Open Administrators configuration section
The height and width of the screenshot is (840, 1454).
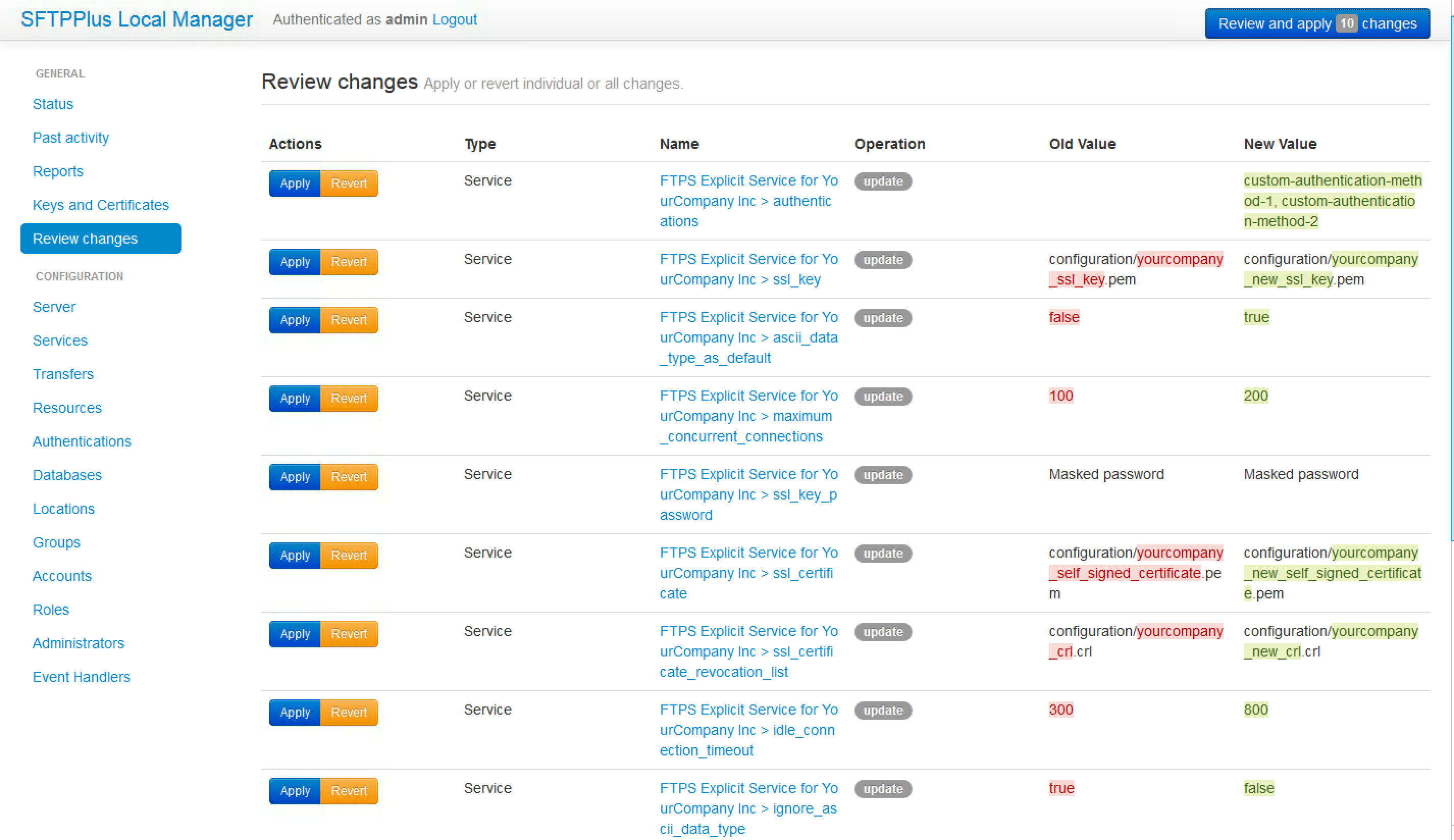[x=78, y=644]
